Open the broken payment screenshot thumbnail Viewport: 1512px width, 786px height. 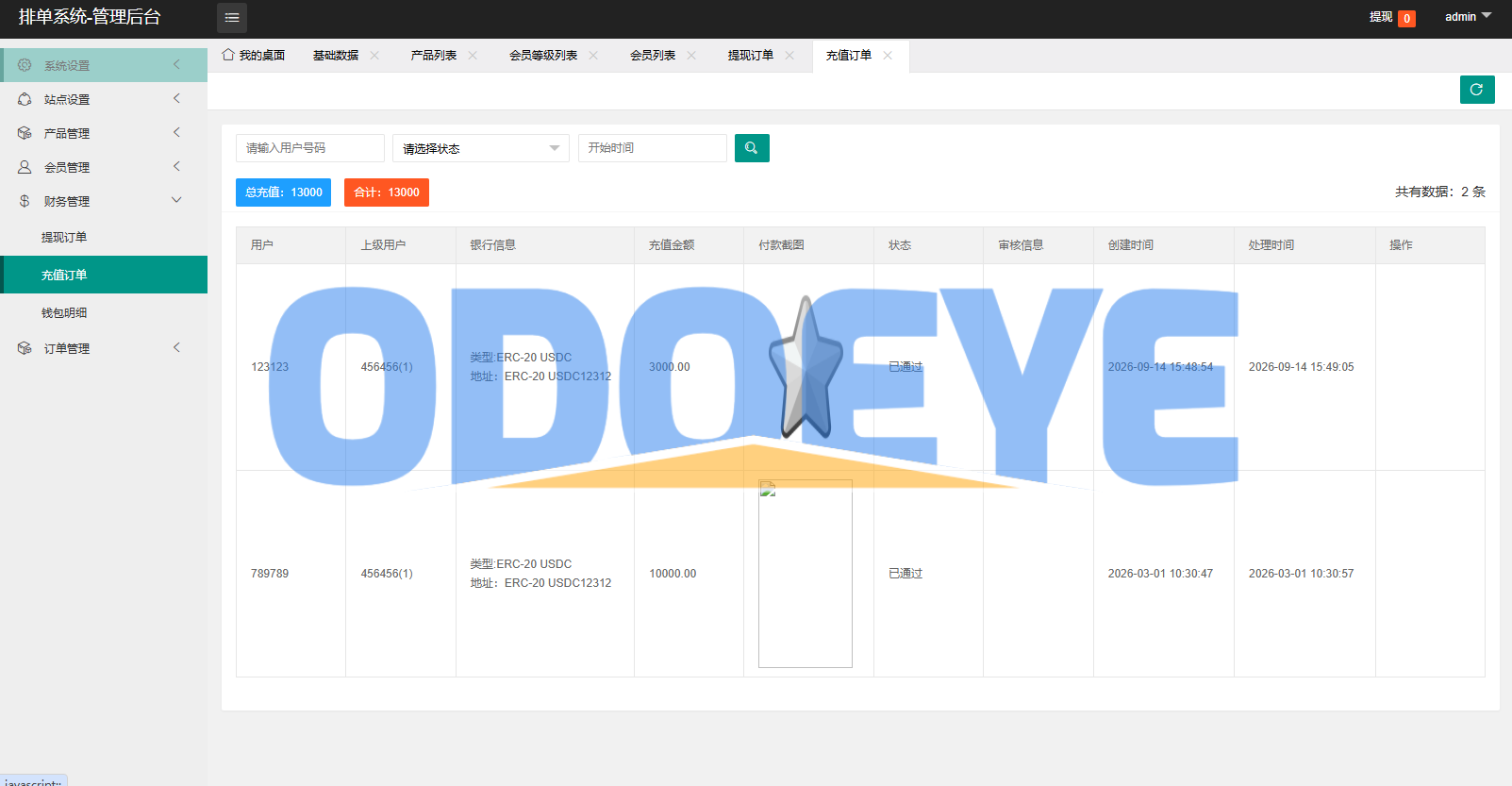coord(806,574)
